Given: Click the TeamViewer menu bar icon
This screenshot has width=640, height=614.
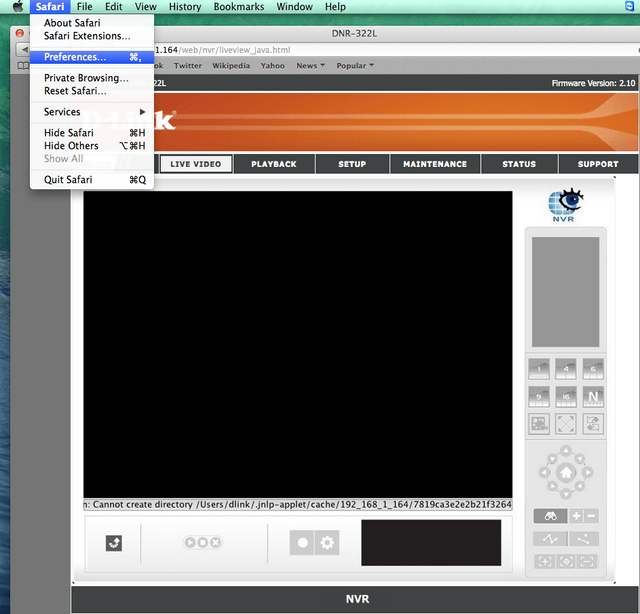Looking at the screenshot, I should 629,6.
